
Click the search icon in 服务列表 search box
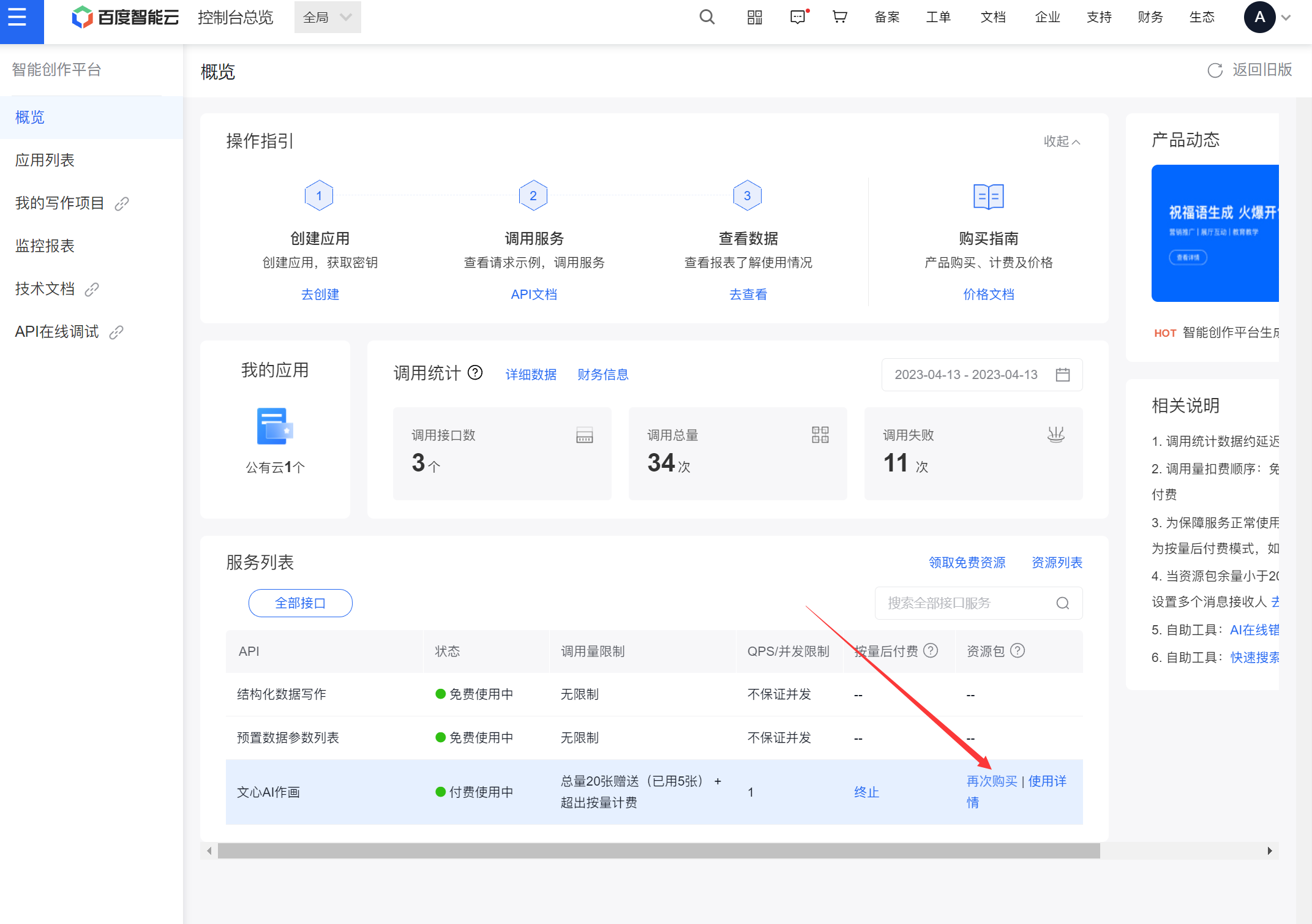[1063, 603]
